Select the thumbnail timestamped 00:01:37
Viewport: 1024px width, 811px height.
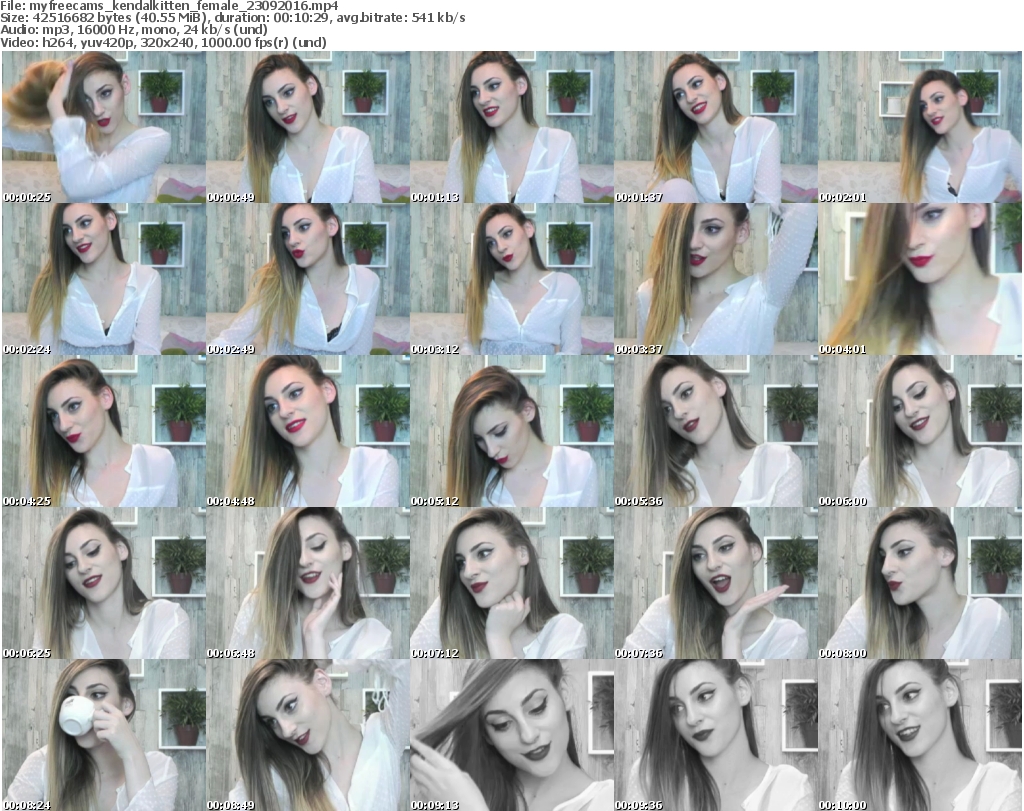coord(715,127)
